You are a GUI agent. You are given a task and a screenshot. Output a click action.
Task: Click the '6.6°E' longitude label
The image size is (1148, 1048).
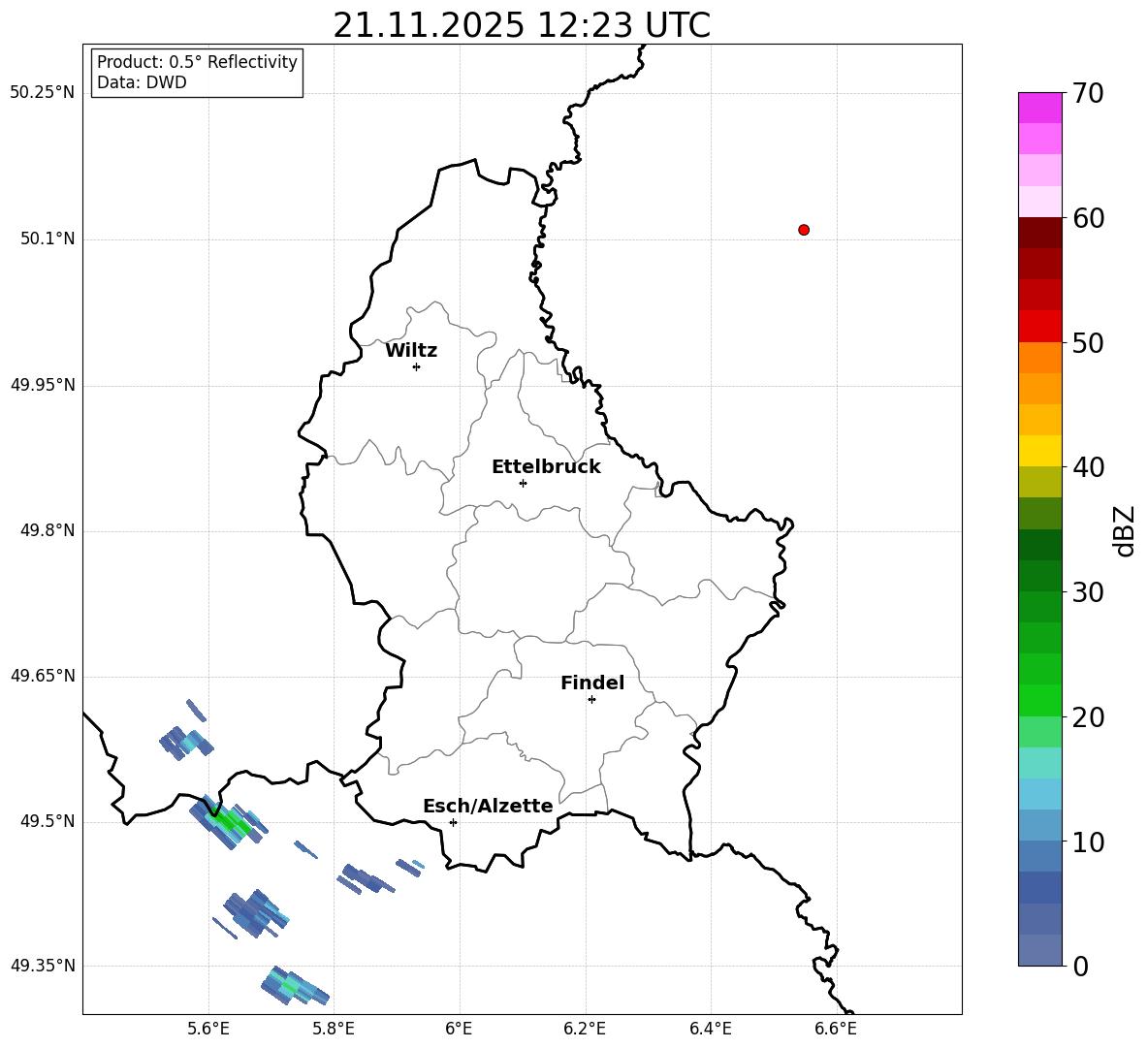[x=836, y=1029]
